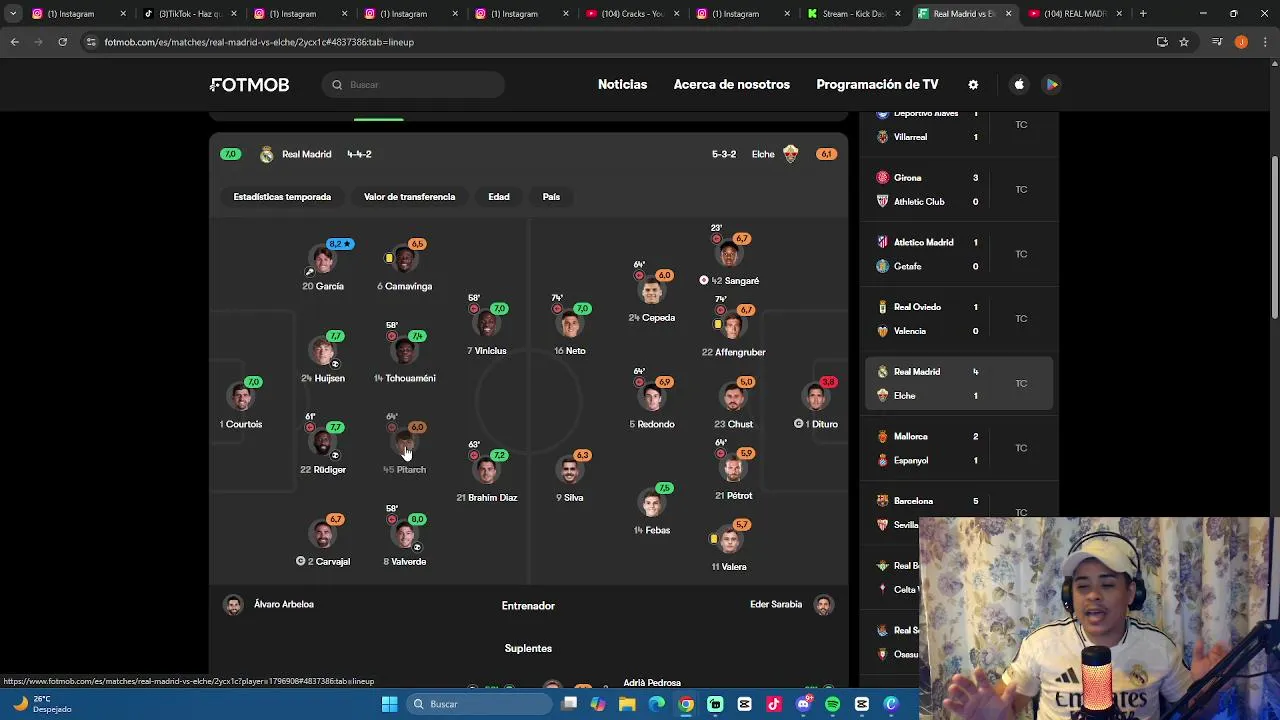Open a new browser tab
Screen dimensions: 1280x720
(x=1143, y=14)
